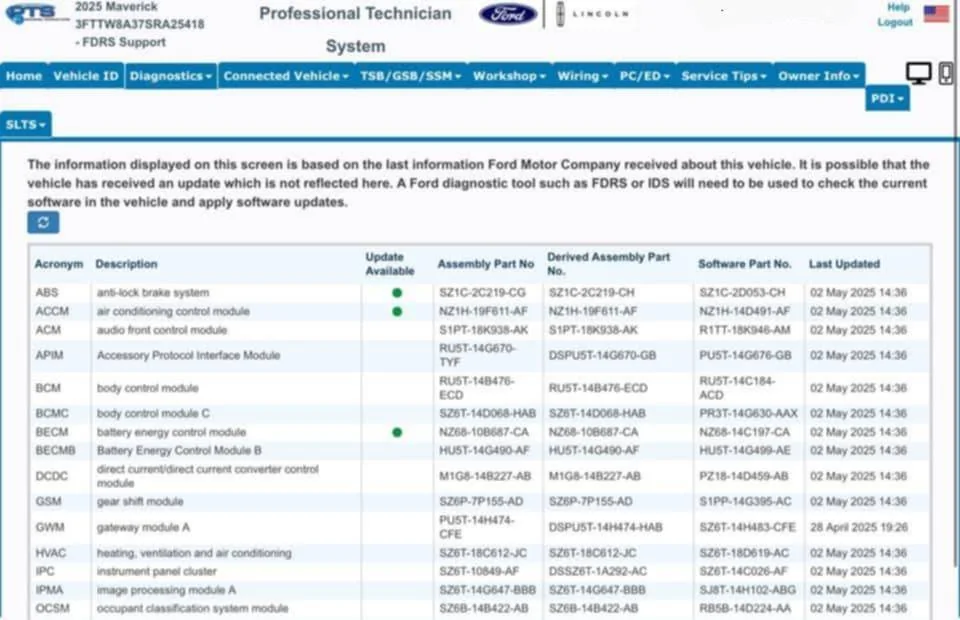Image resolution: width=960 pixels, height=620 pixels.
Task: Click the Acronym column header
Action: point(59,264)
